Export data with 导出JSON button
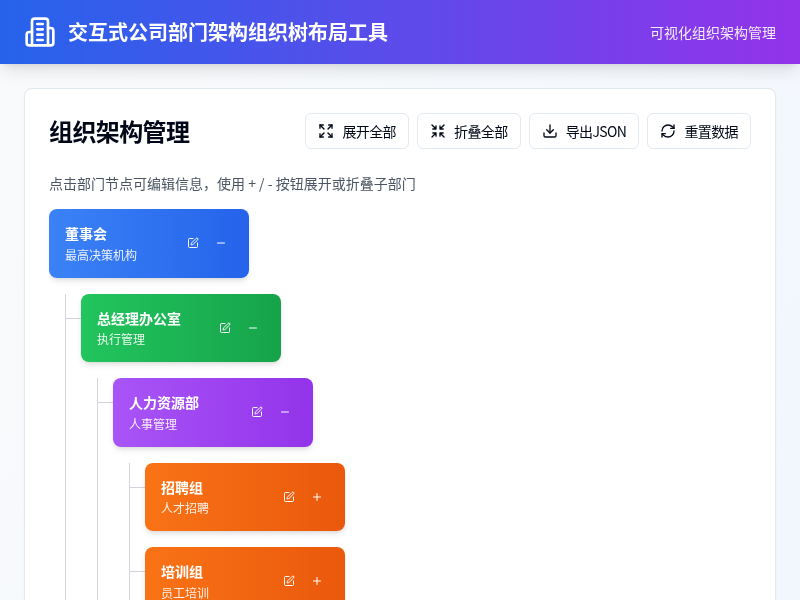Screen dimensions: 800x600 [584, 131]
